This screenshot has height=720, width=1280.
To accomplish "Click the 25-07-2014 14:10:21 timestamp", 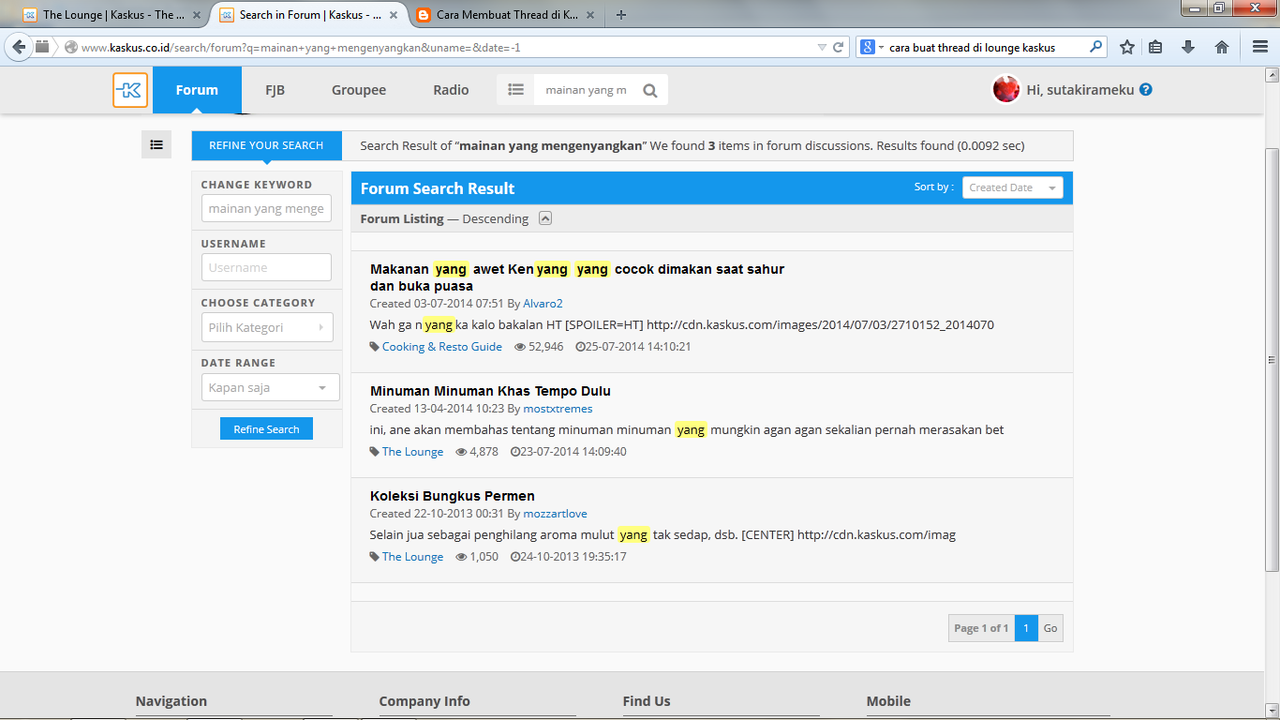I will click(x=638, y=347).
